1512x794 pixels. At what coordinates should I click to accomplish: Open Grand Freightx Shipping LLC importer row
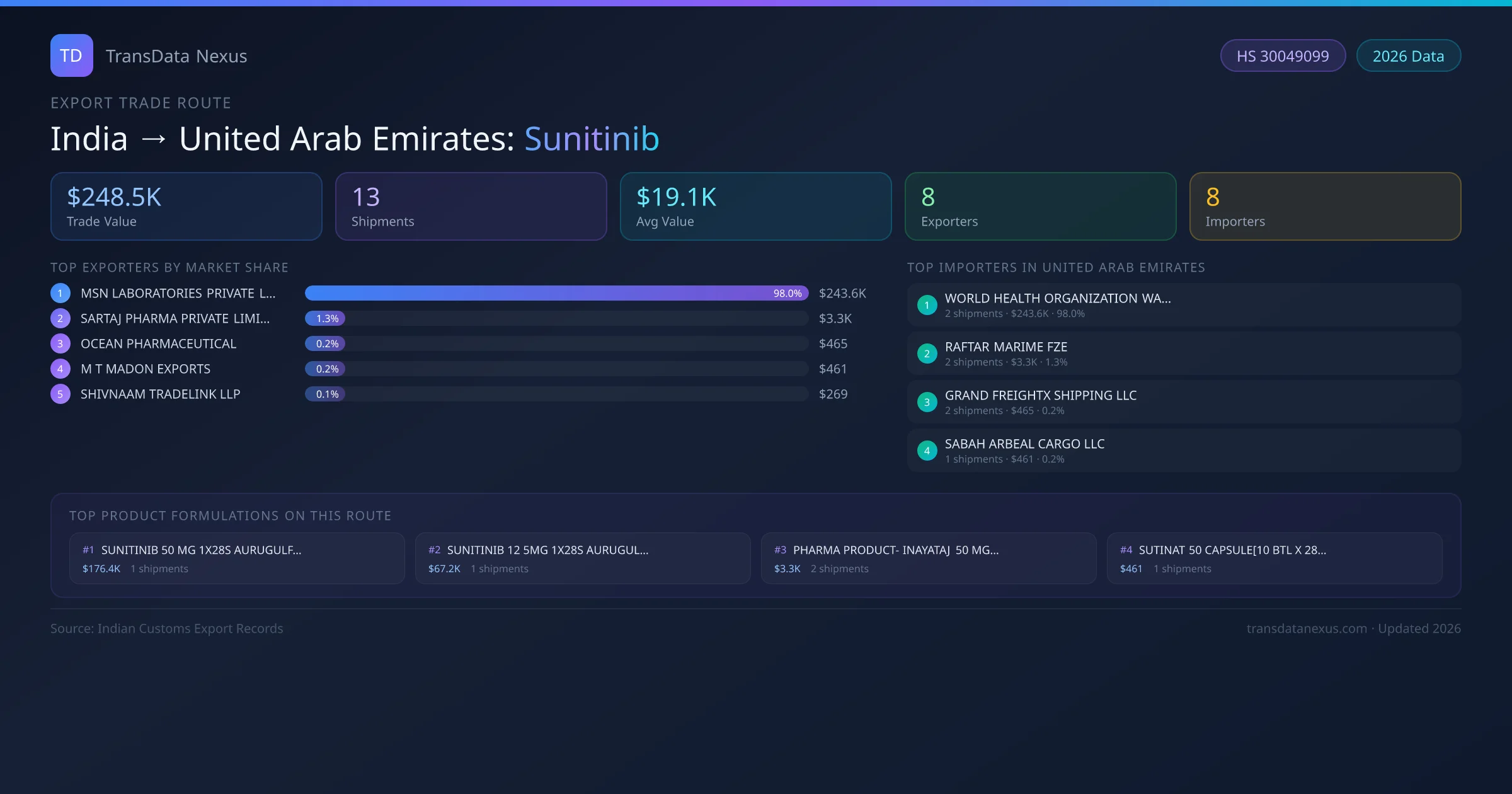[x=1183, y=402]
